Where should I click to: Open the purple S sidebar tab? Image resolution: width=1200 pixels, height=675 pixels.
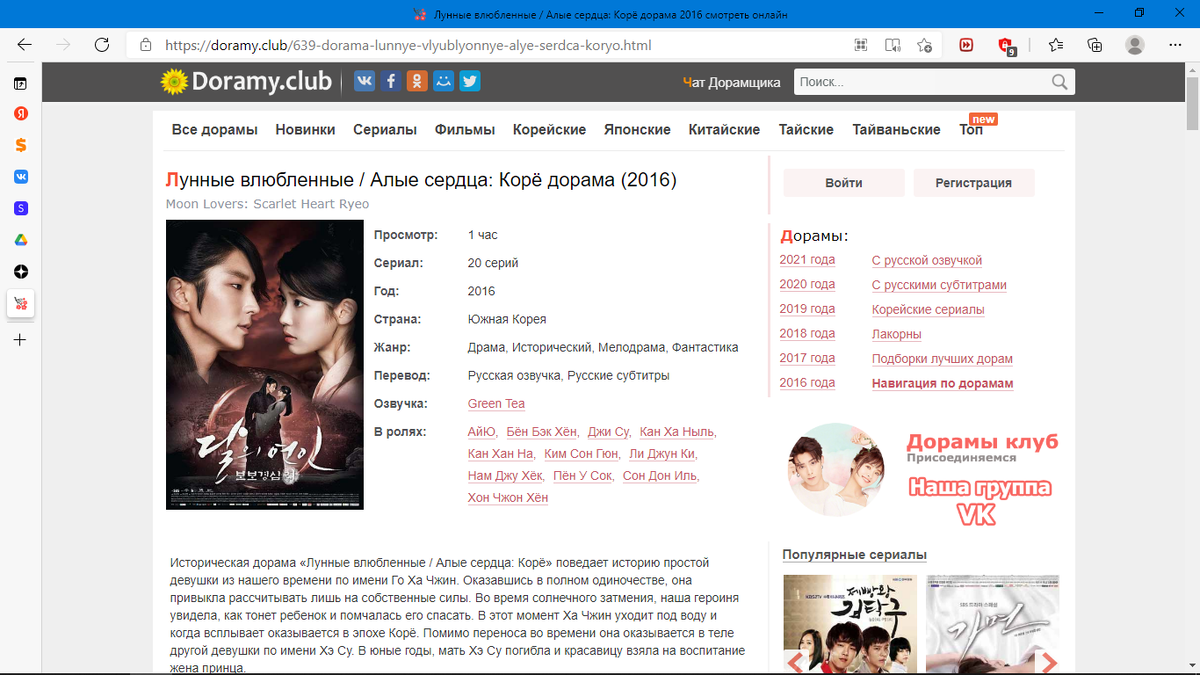[20, 208]
